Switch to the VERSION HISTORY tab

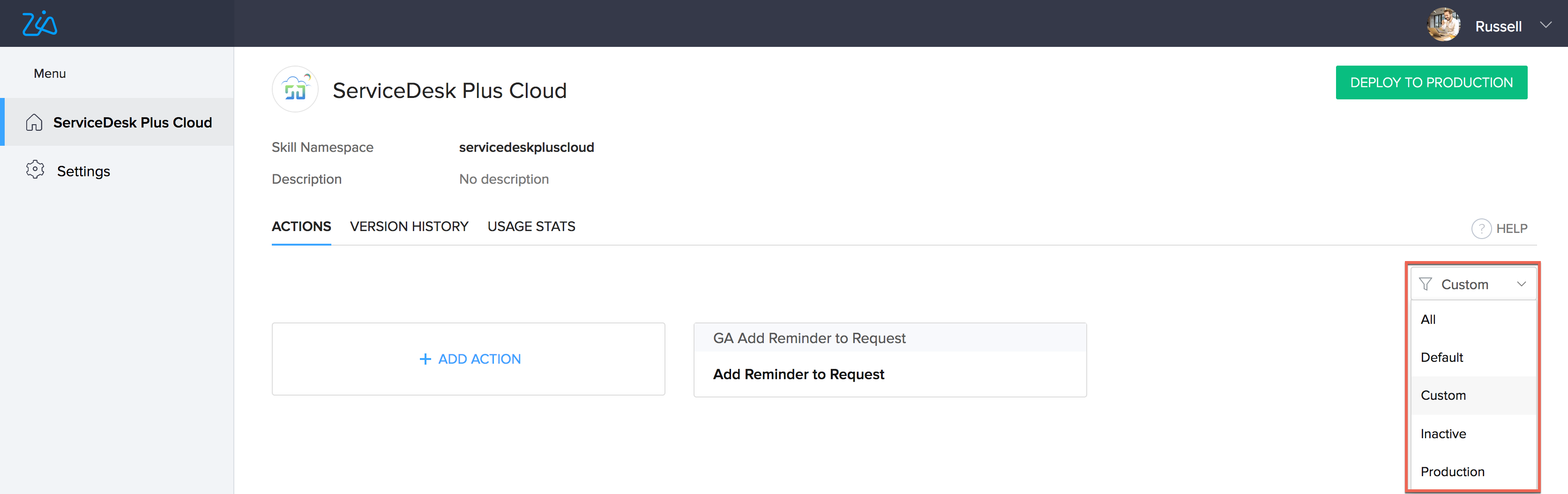[409, 226]
